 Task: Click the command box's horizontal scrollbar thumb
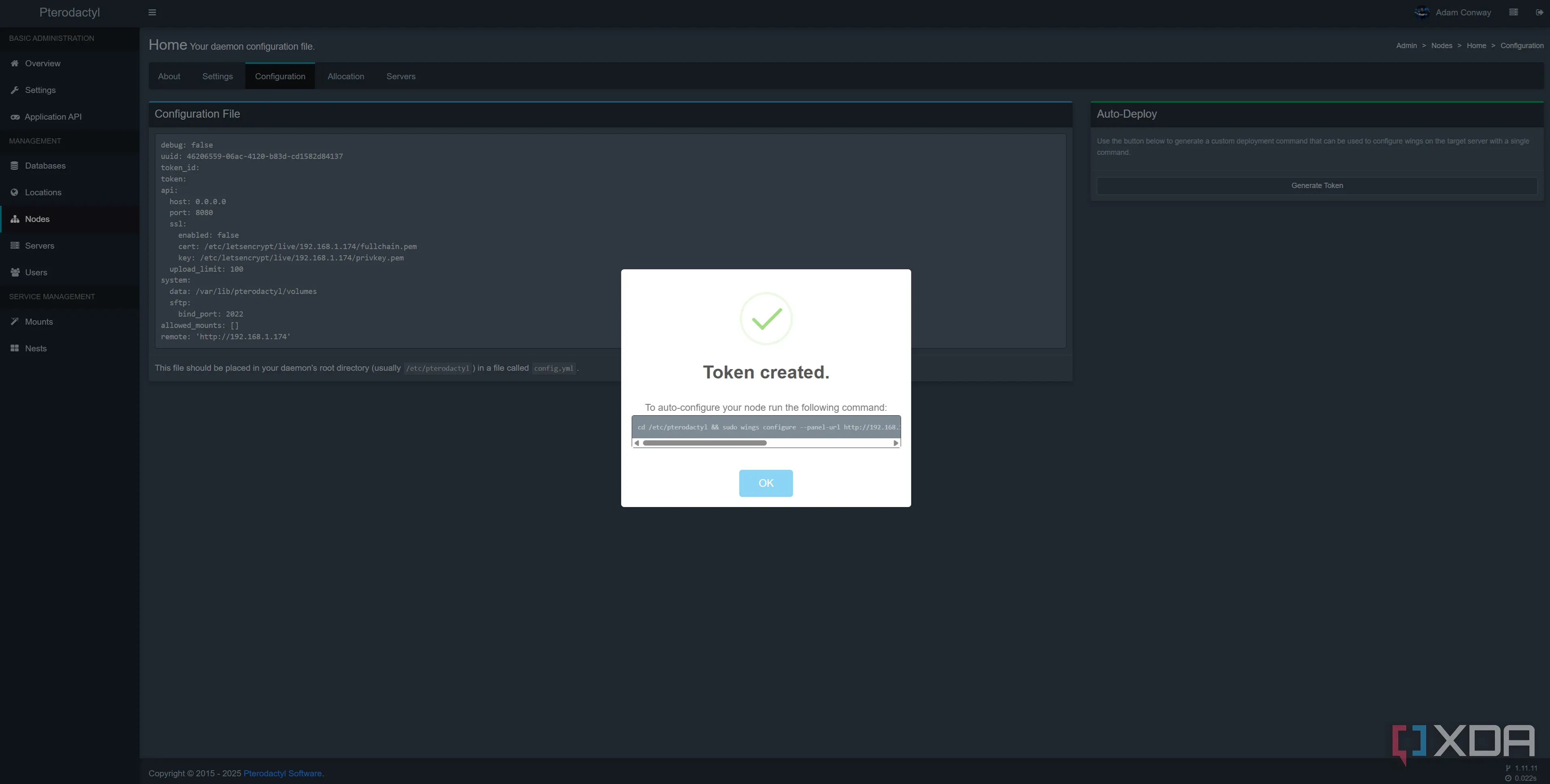point(704,443)
